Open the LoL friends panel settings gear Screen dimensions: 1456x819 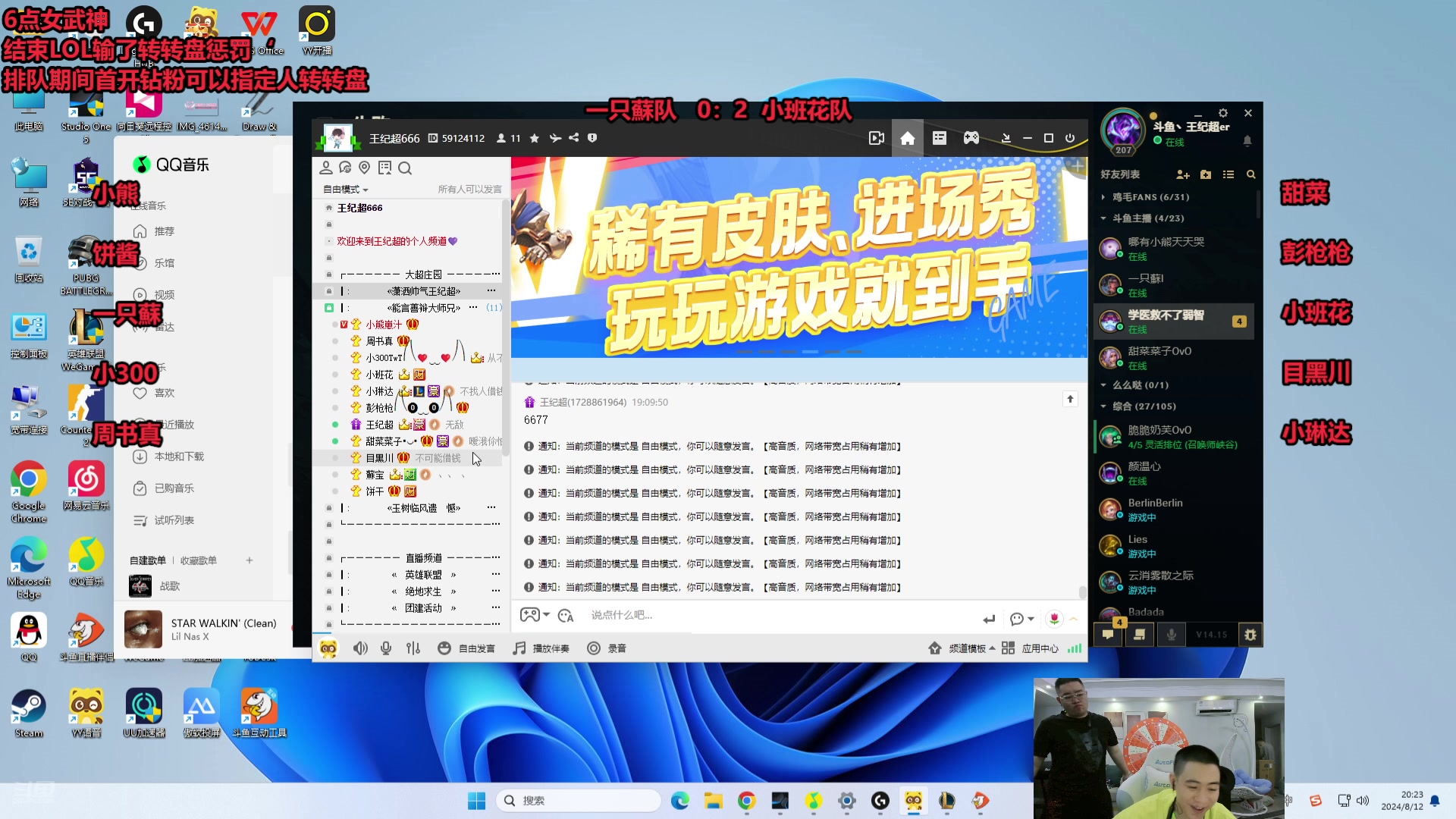tap(1223, 113)
